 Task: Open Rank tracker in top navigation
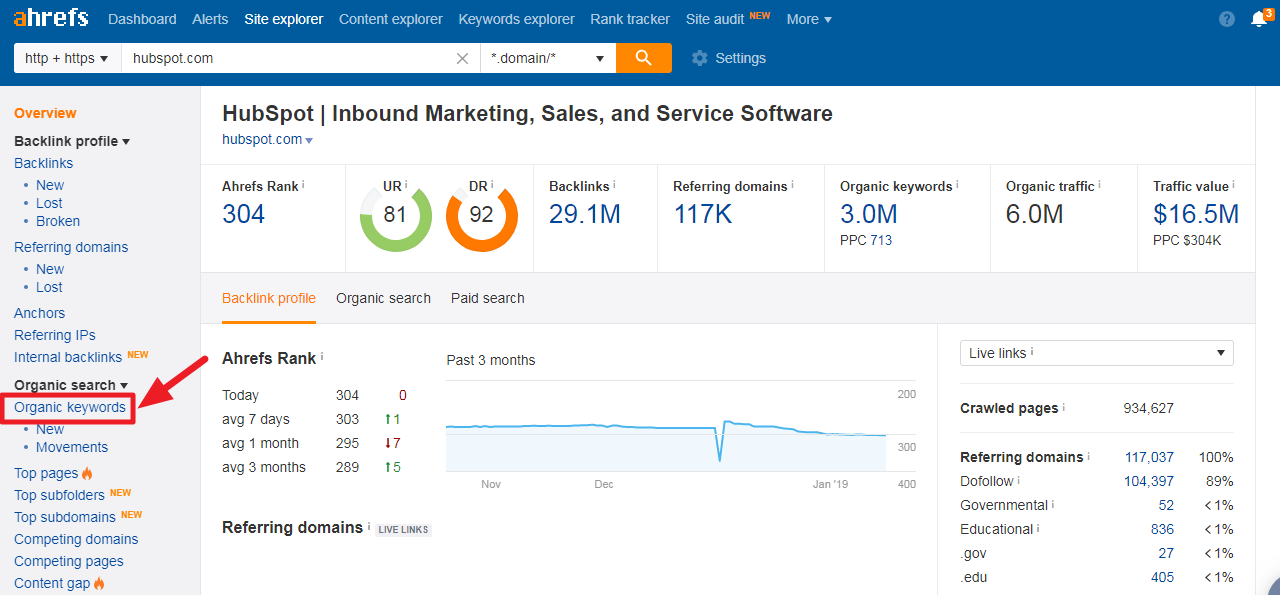click(630, 19)
